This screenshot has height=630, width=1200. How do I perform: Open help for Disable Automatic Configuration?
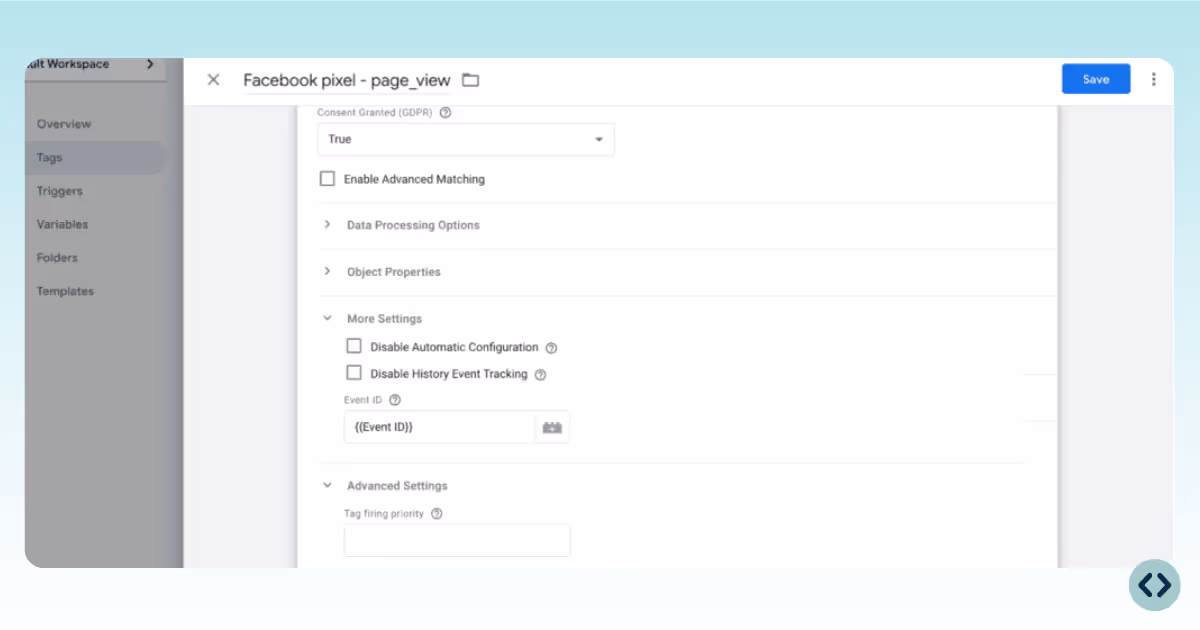point(551,348)
